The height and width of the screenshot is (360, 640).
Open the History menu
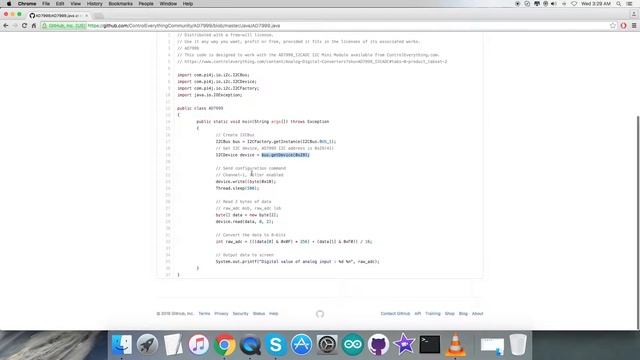(94, 4)
